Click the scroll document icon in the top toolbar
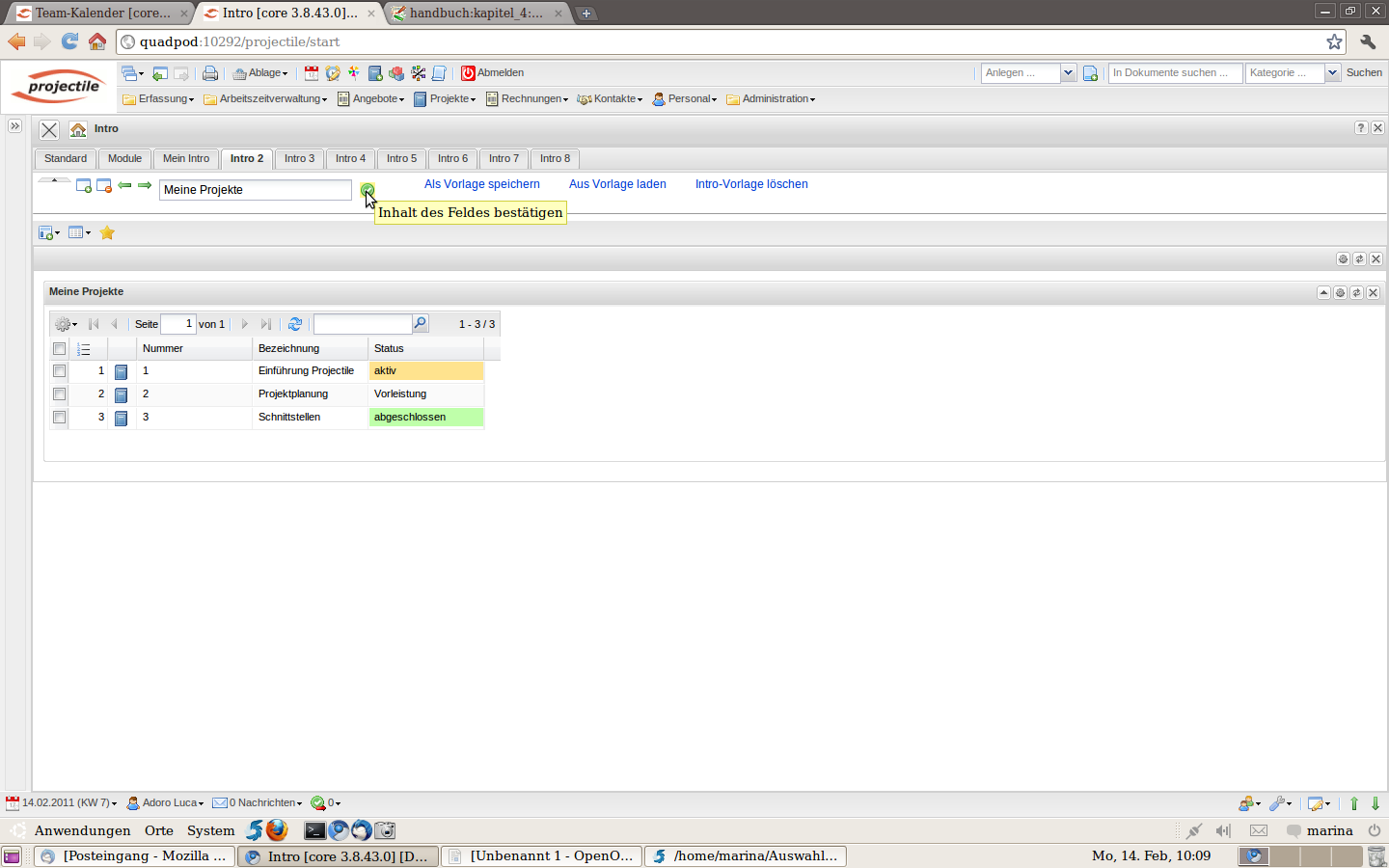Image resolution: width=1389 pixels, height=868 pixels. click(x=439, y=73)
